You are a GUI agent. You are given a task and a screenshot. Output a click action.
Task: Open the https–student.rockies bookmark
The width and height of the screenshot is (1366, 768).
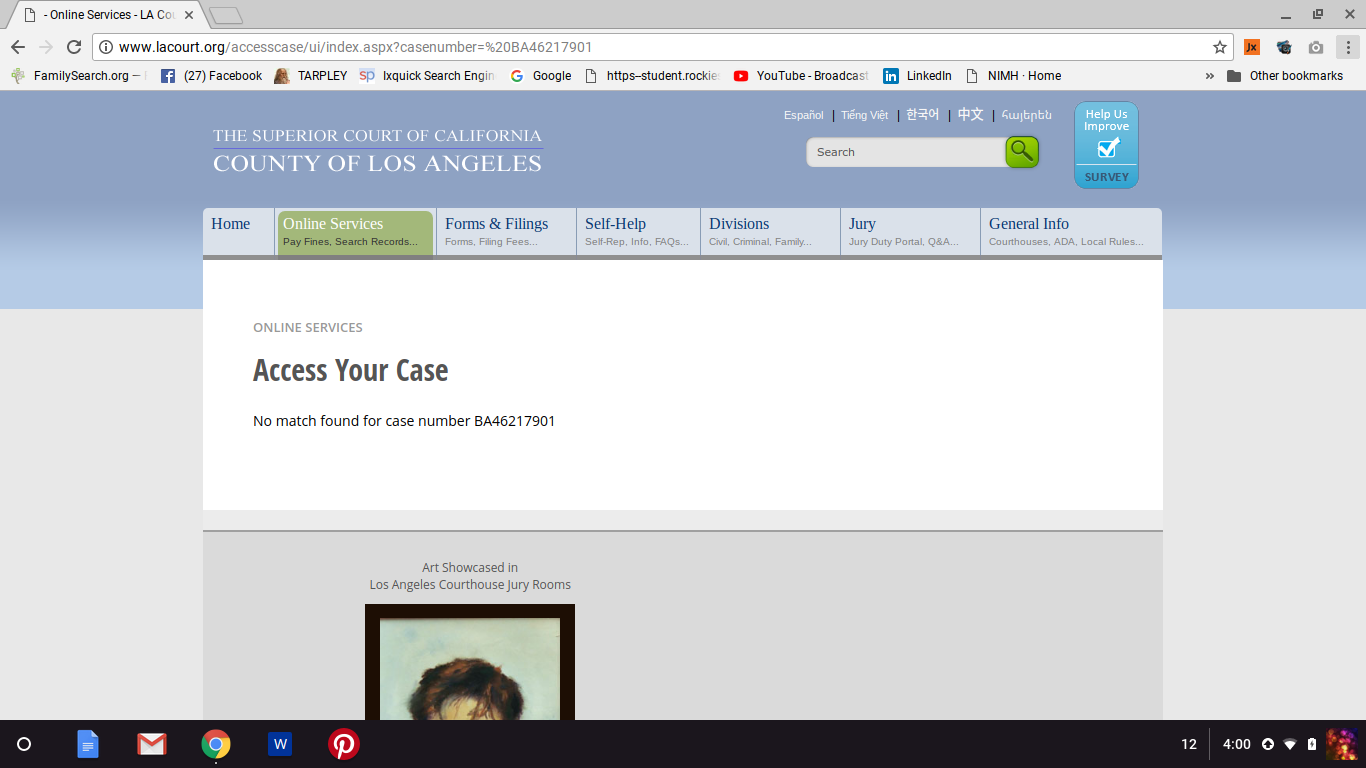(x=651, y=76)
